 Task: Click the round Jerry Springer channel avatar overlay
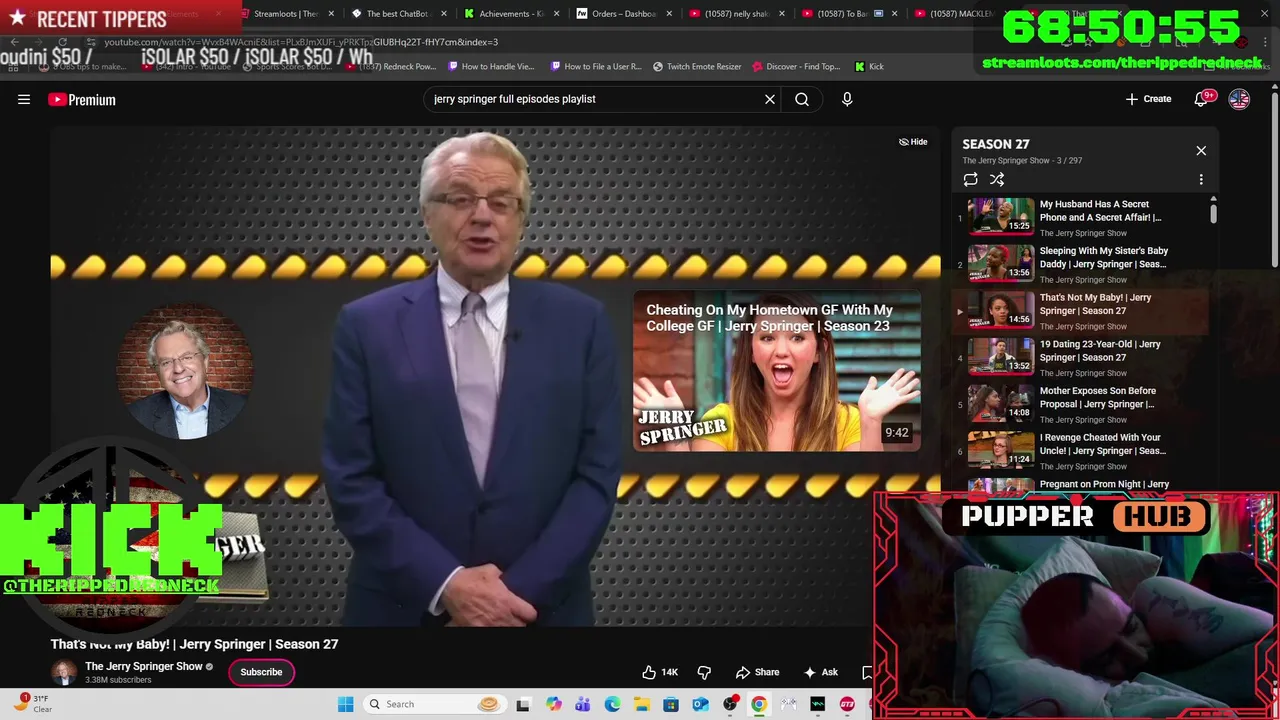pos(184,370)
